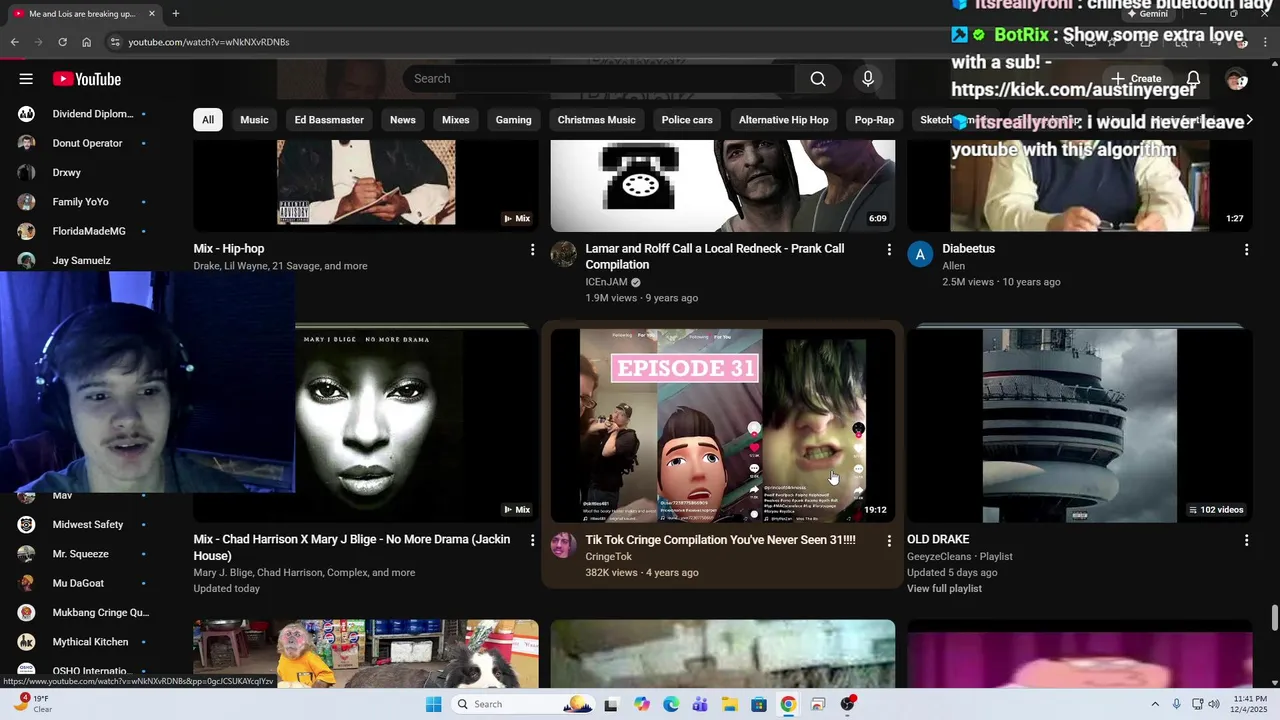The height and width of the screenshot is (720, 1280).
Task: Play Lamar and Rolff prank call thumbnail
Action: 723,186
